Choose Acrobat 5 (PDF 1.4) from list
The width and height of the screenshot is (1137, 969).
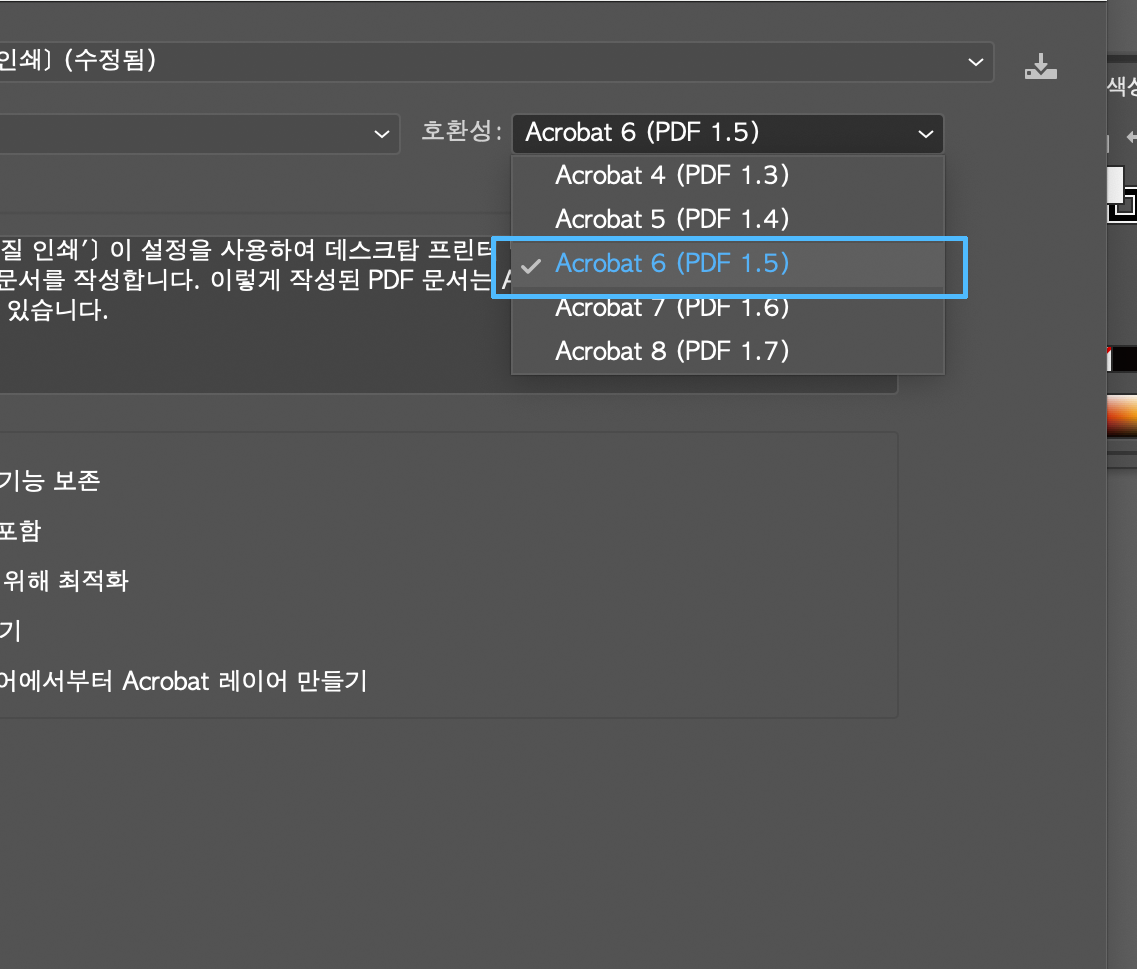727,219
